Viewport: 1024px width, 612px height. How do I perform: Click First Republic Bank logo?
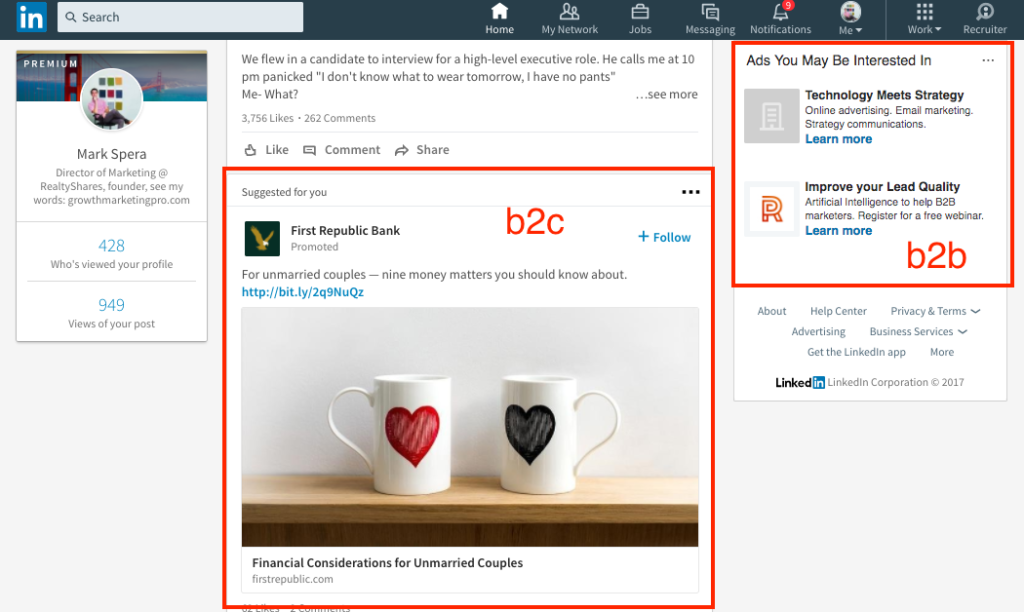pyautogui.click(x=262, y=238)
